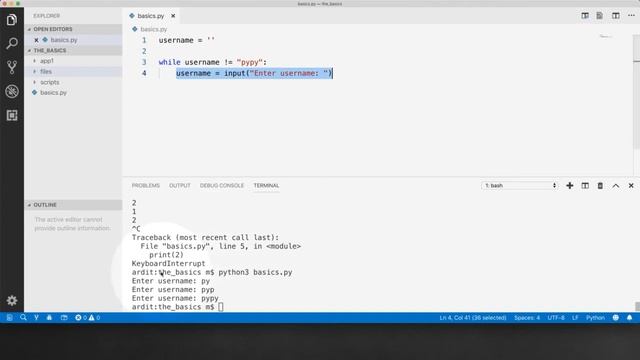Collapse the Open Editors section
640x360 pixels.
73,29
